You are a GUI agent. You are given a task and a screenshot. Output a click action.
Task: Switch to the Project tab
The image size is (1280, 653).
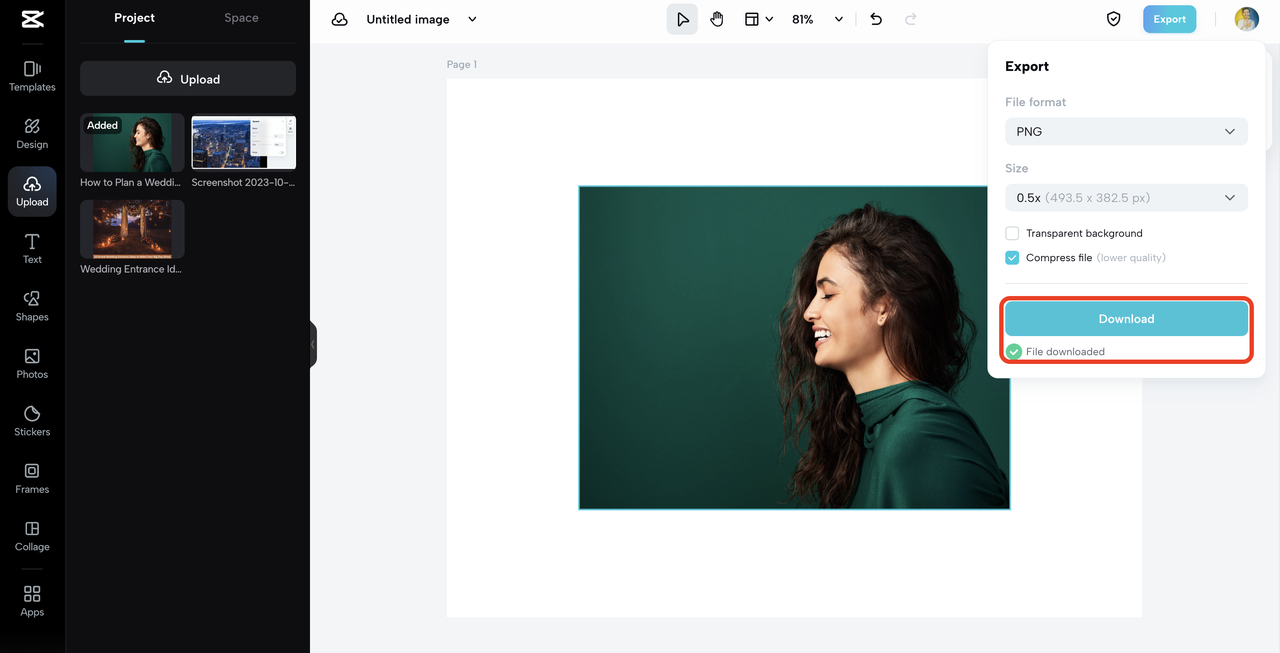[134, 18]
